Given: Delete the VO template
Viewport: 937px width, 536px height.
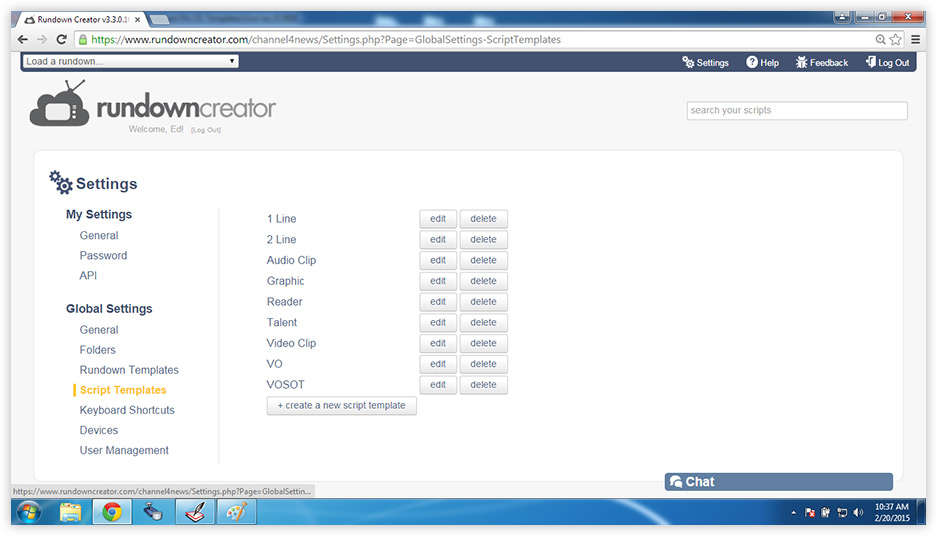Looking at the screenshot, I should coord(483,364).
